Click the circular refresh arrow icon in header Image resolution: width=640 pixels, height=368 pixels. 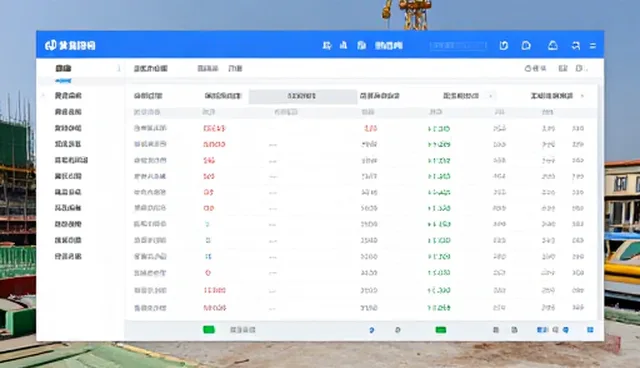coord(504,46)
